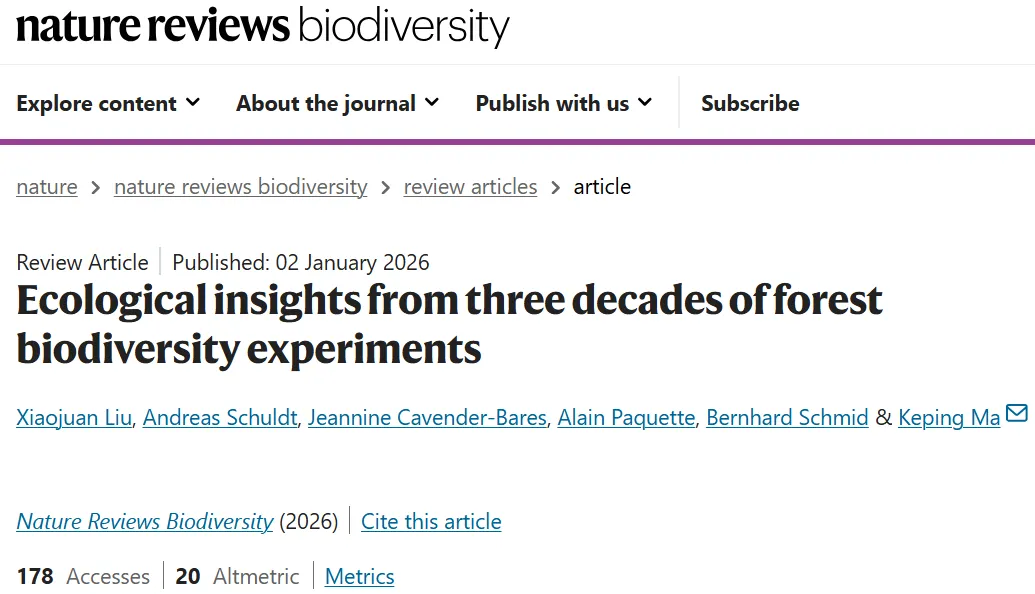
Task: Click the Subscribe menu item
Action: 750,103
